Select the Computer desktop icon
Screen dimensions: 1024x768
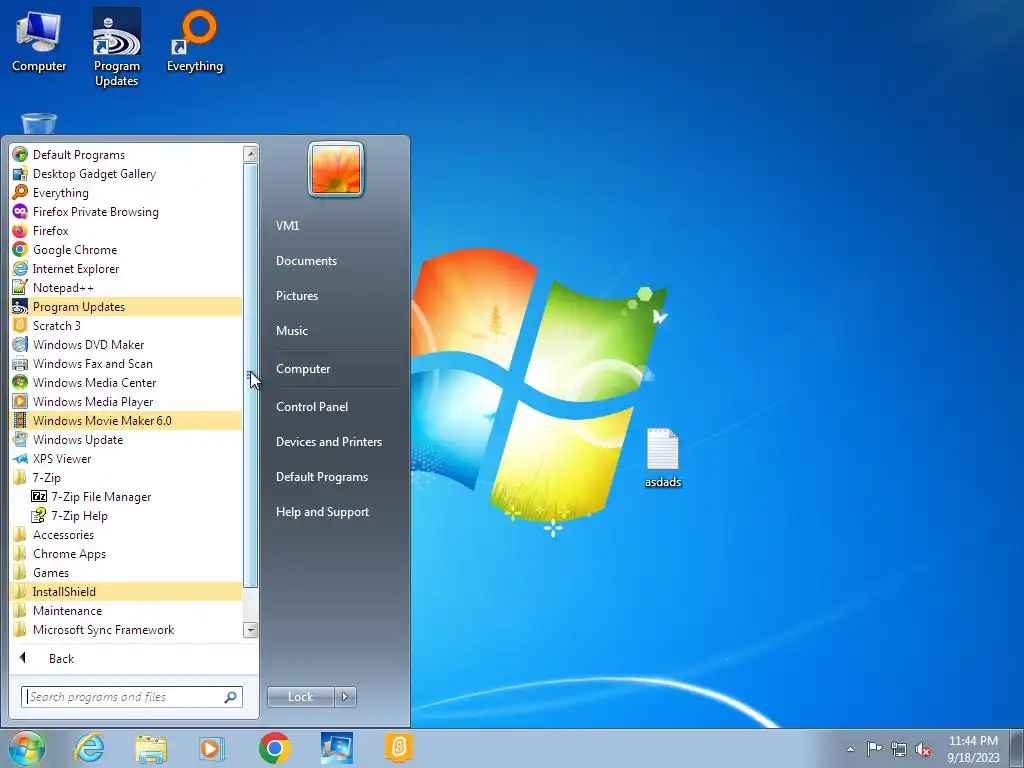click(x=39, y=41)
